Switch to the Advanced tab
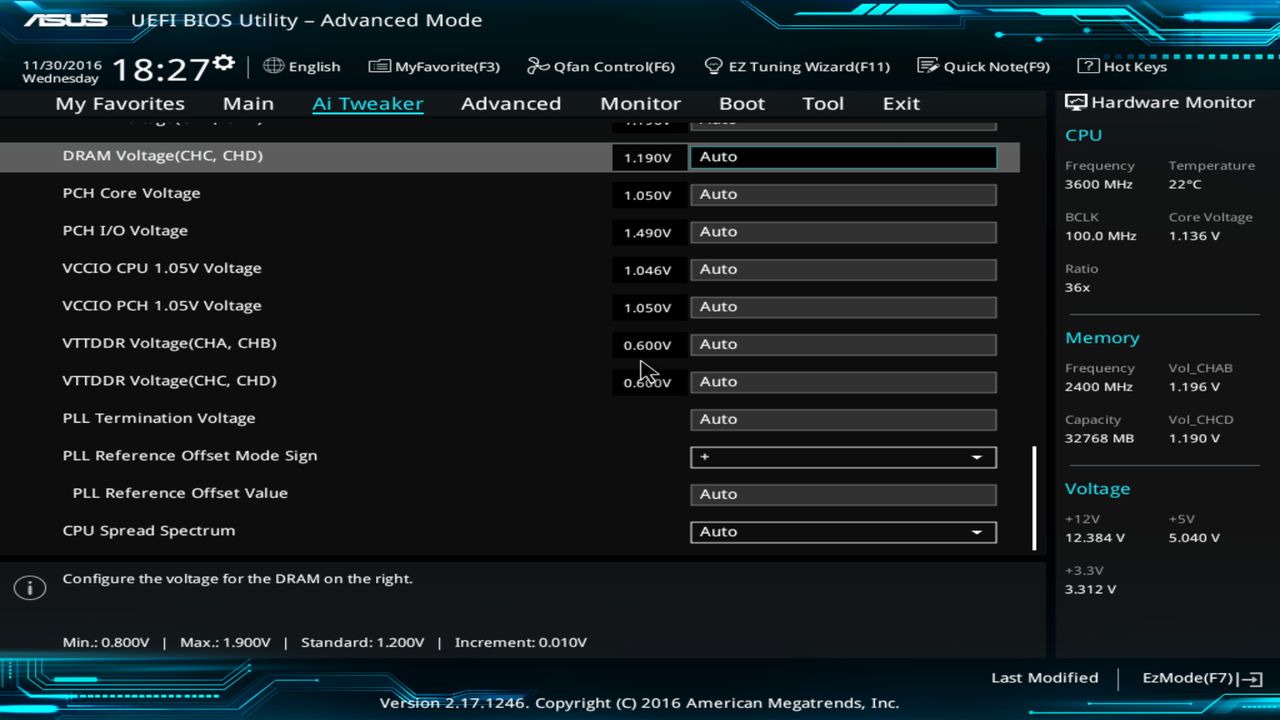Viewport: 1280px width, 720px height. pos(511,103)
